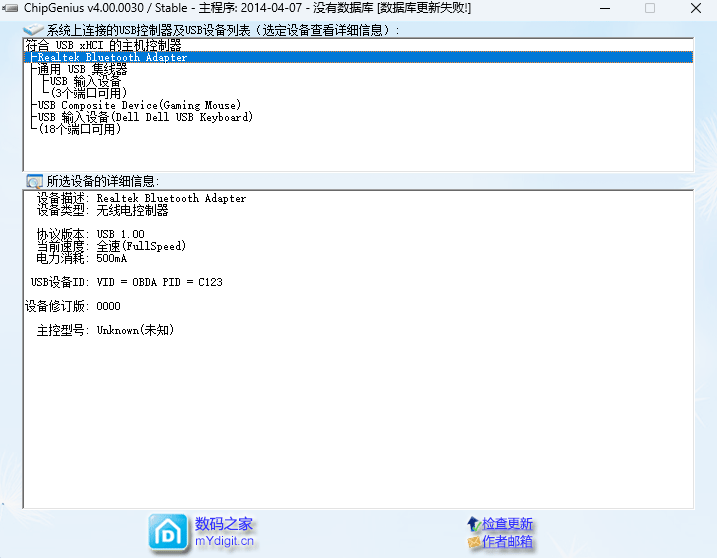The width and height of the screenshot is (717, 558).
Task: Click the USB drive icon beside device list header
Action: [33, 30]
